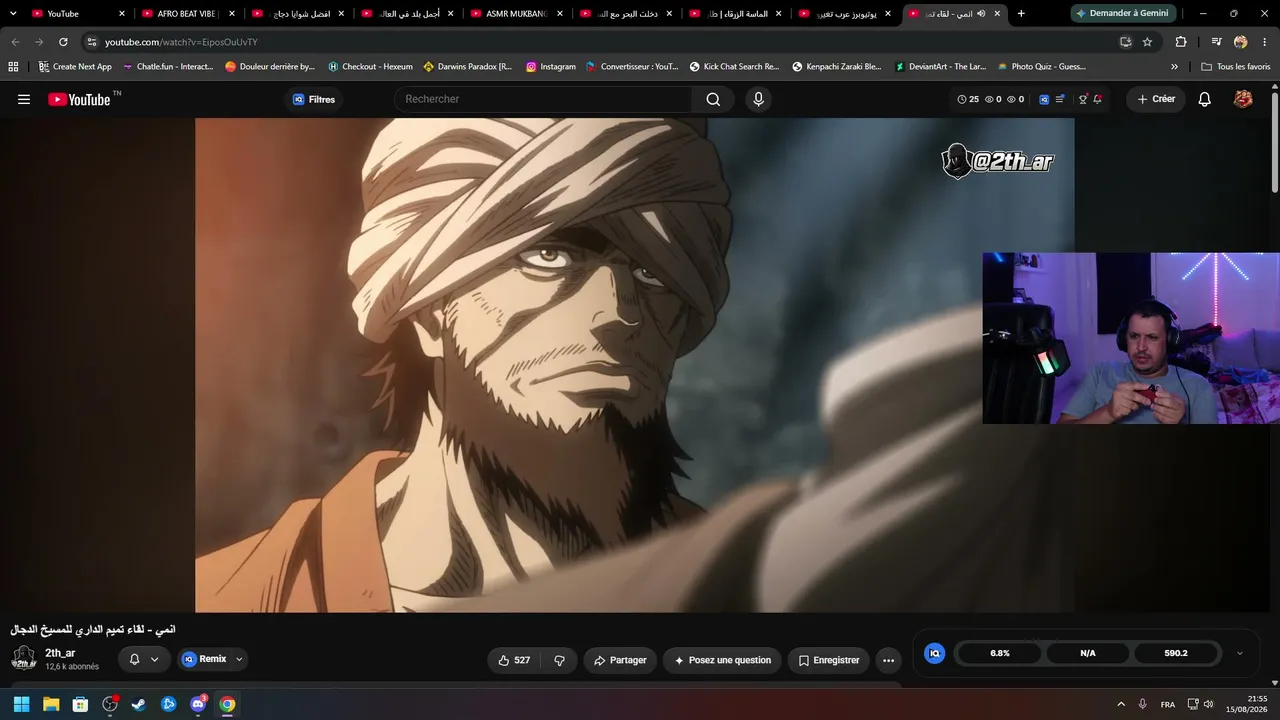Expand the Remix dropdown arrow
1280x720 pixels.
click(x=239, y=660)
